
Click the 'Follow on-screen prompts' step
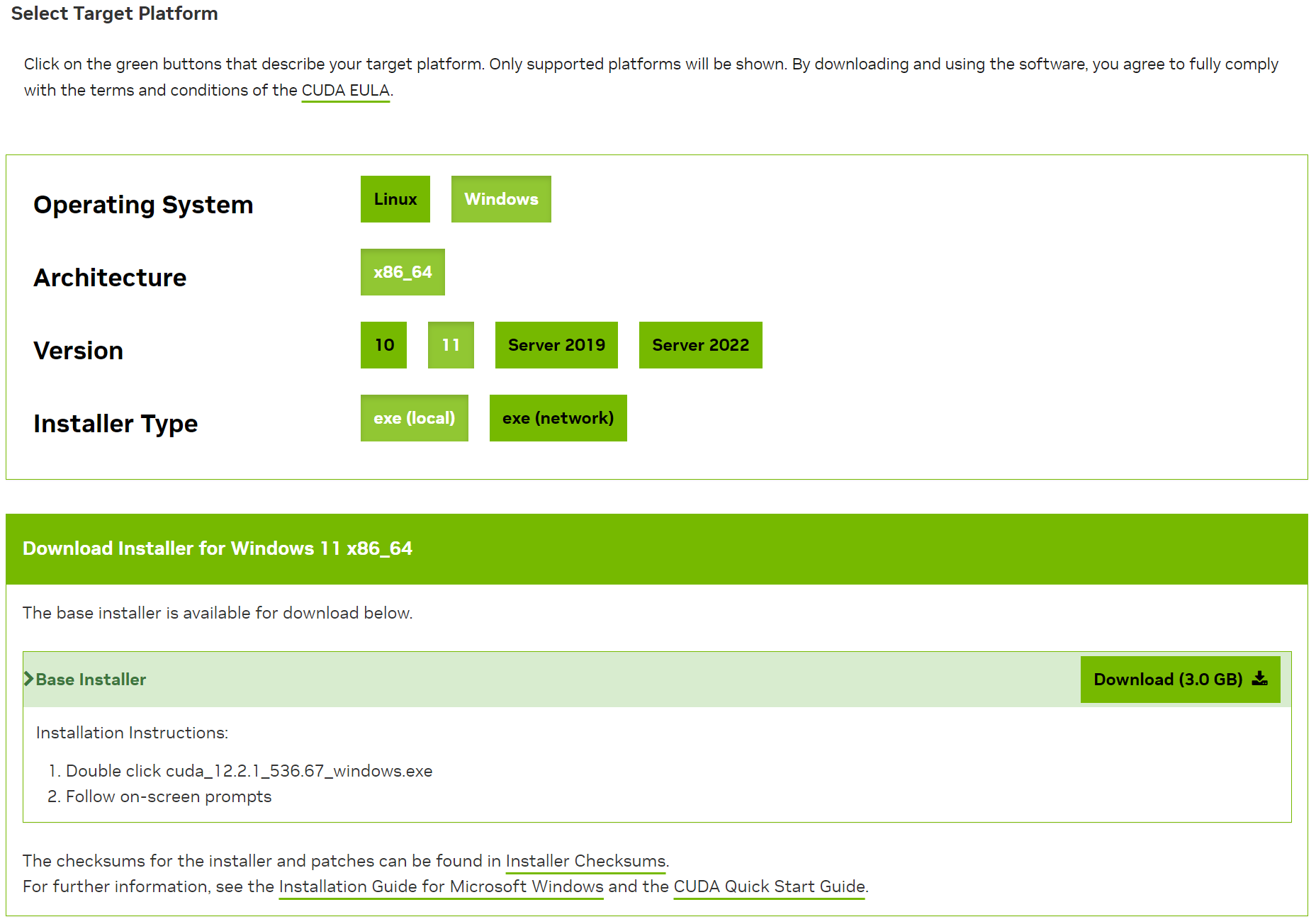pyautogui.click(x=169, y=796)
